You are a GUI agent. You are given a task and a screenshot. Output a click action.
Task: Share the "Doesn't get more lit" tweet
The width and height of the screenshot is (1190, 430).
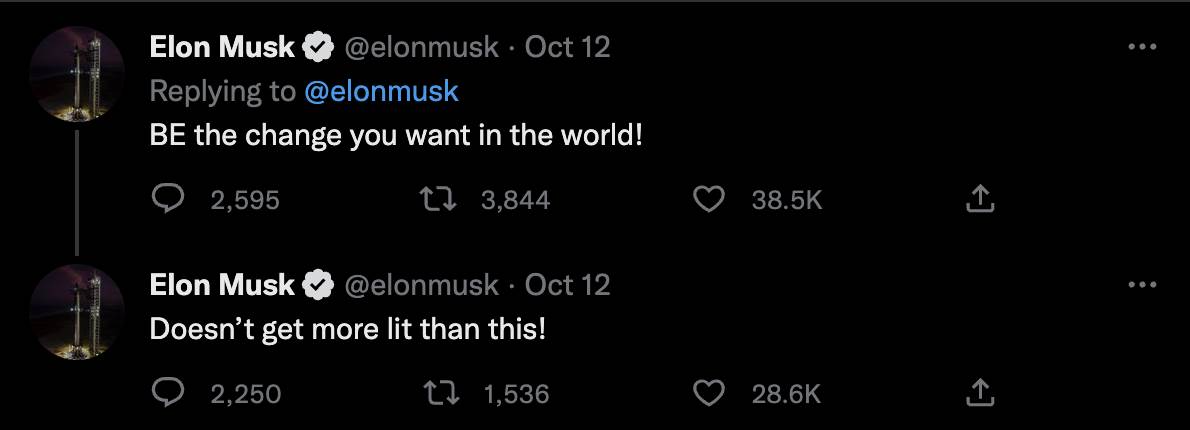pos(981,394)
